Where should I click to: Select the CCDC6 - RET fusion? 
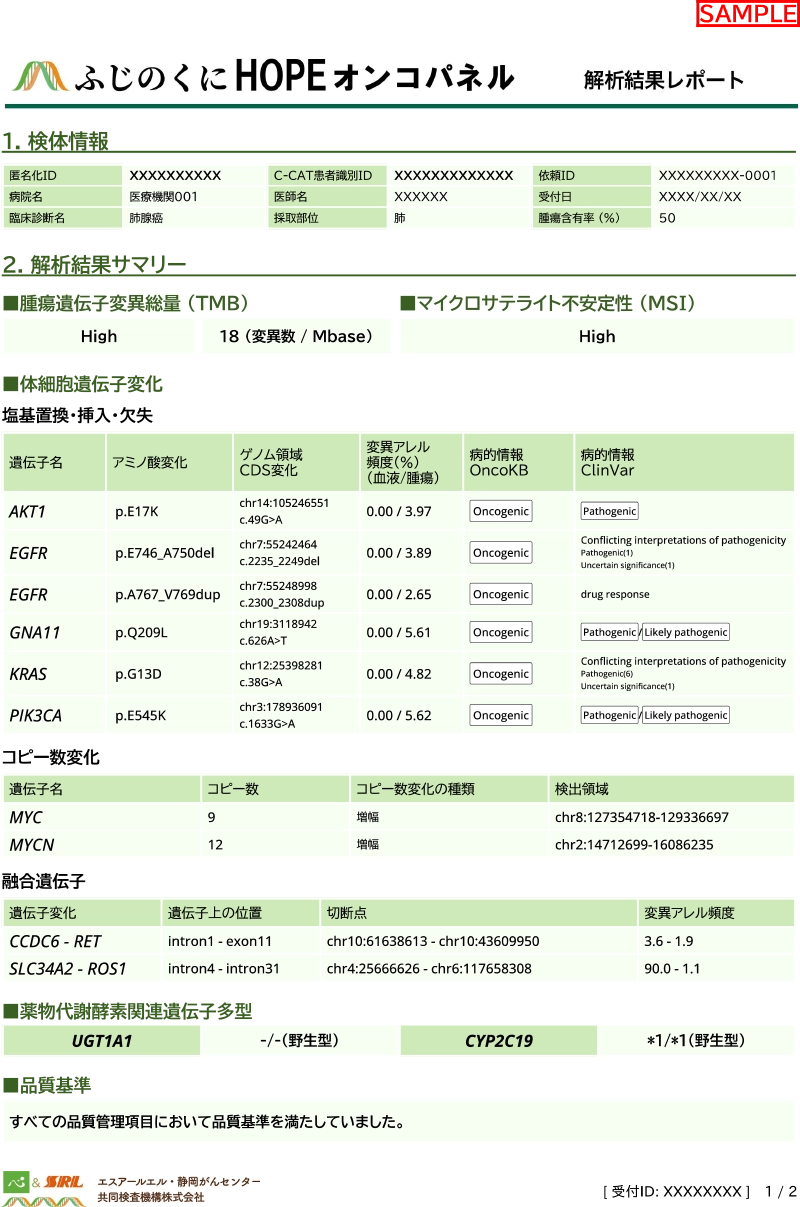55,941
